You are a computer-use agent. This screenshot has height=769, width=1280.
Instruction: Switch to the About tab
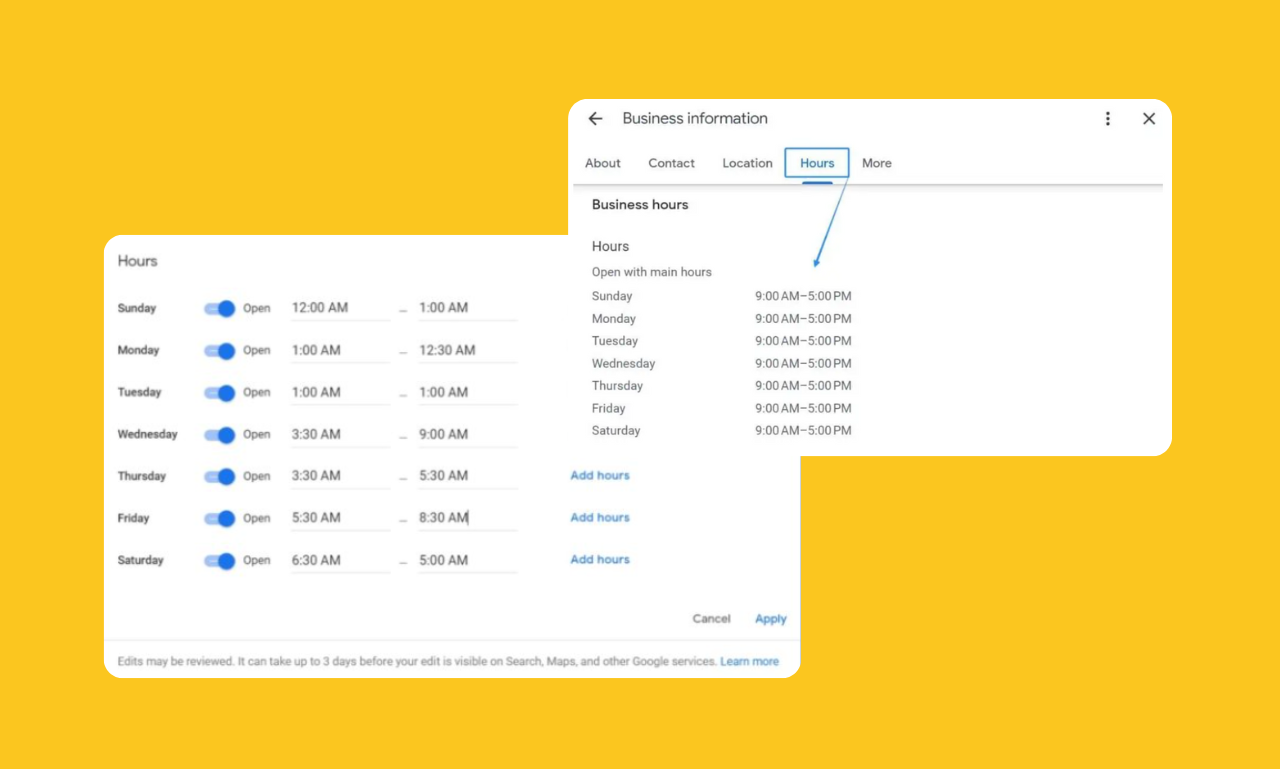(603, 163)
